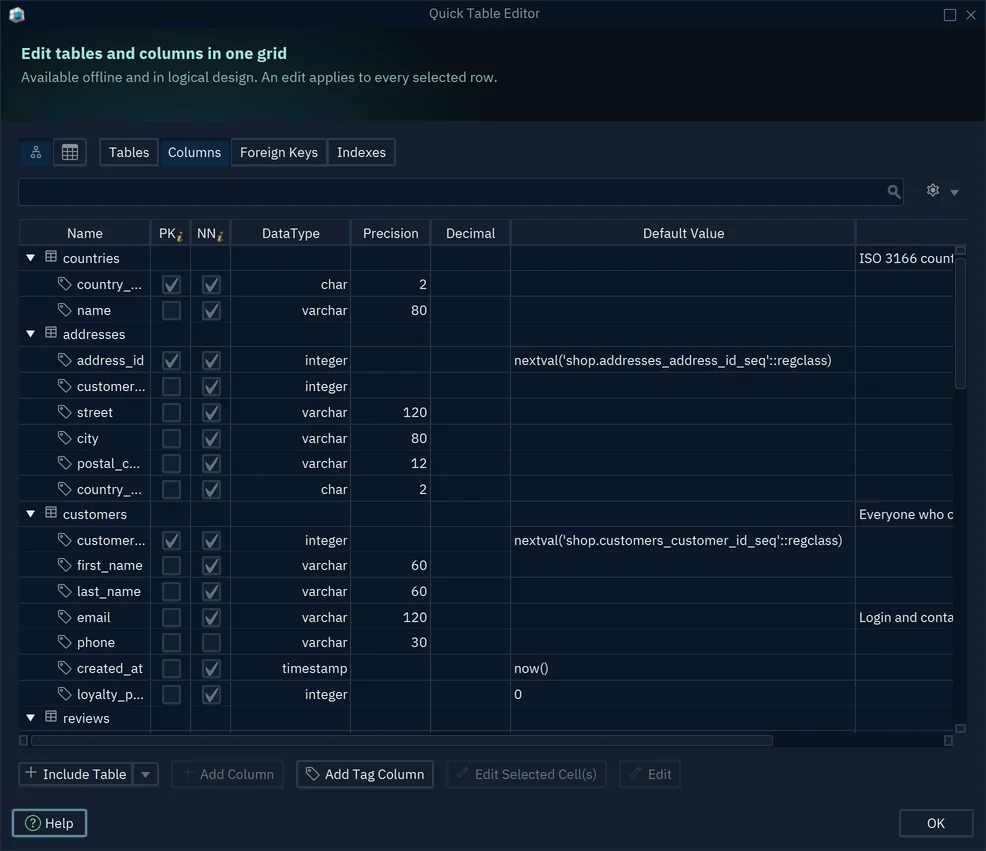Toggle NN checkbox for street column
Viewport: 986px width, 851px height.
coord(211,413)
